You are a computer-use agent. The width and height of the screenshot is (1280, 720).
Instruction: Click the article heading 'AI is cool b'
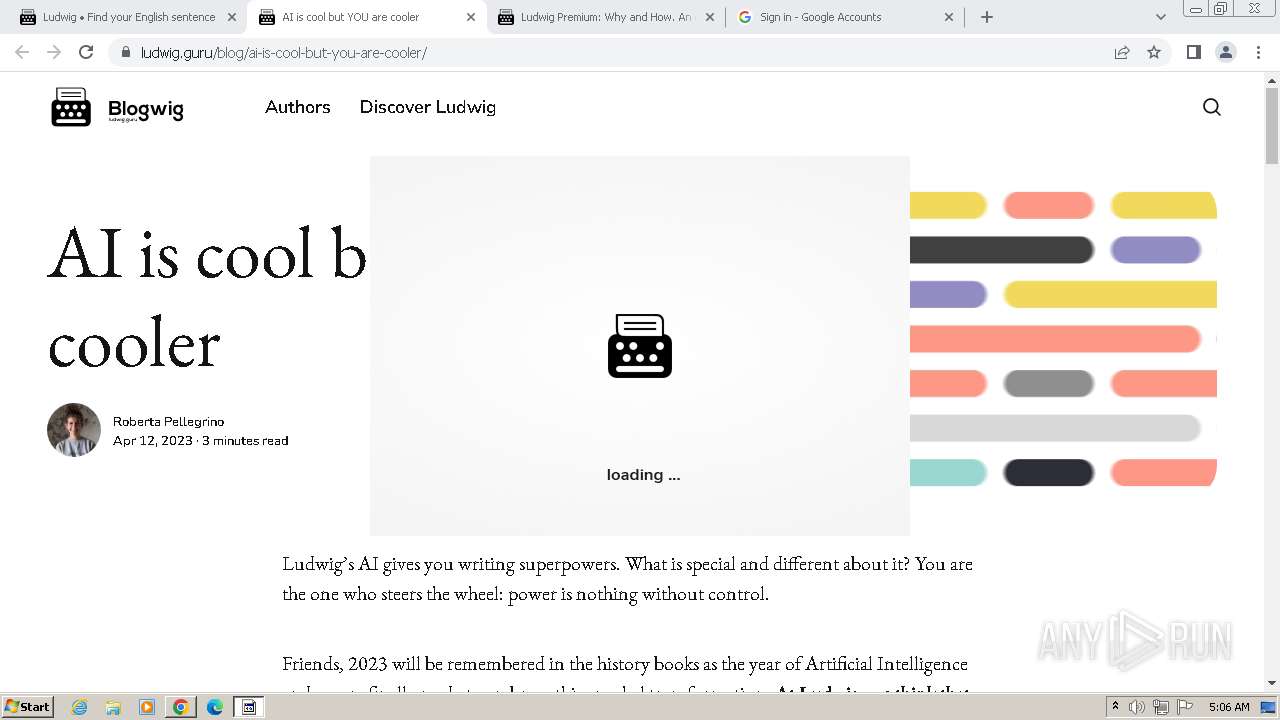click(208, 253)
